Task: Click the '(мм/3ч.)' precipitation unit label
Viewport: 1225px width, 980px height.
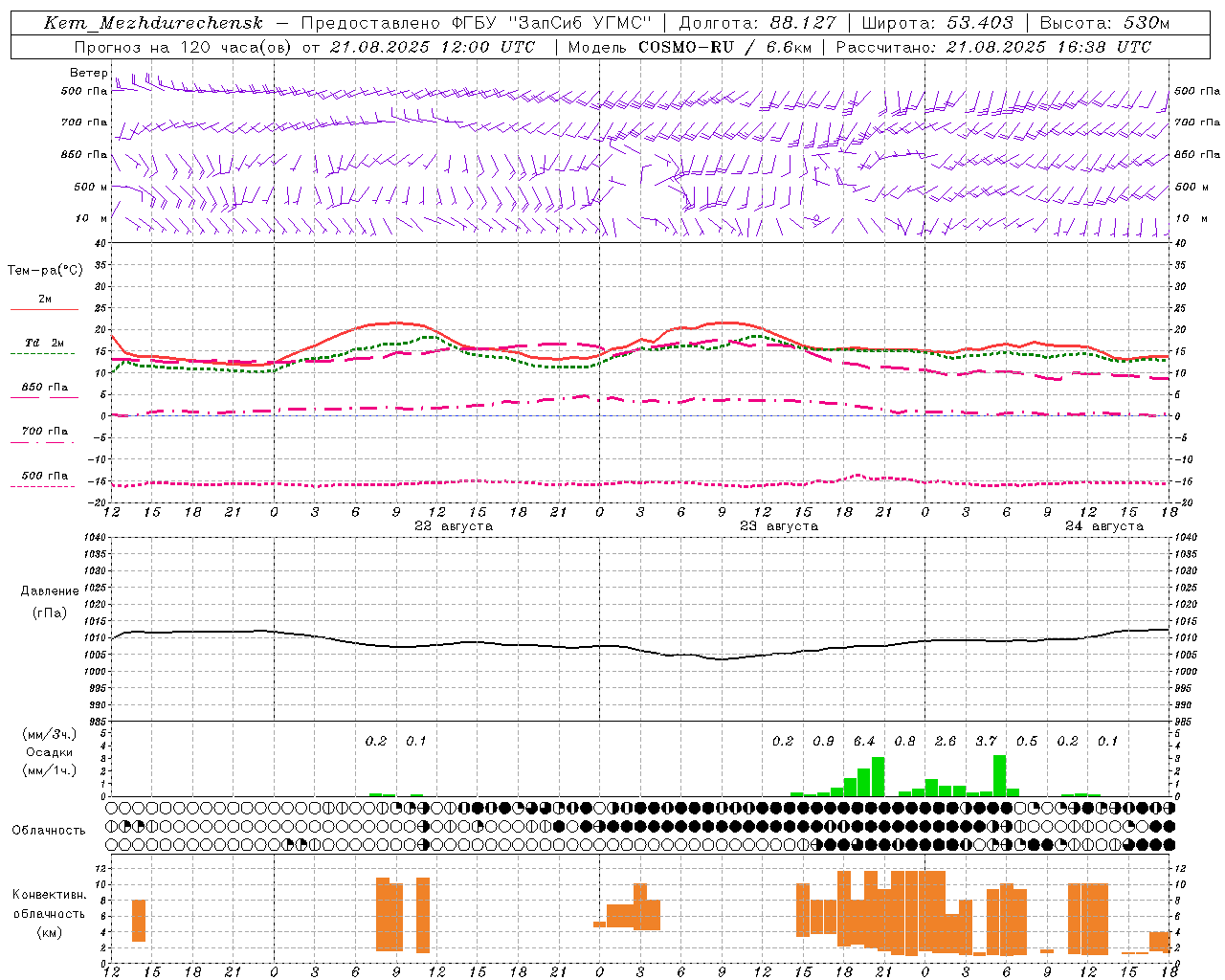Action: tap(48, 734)
